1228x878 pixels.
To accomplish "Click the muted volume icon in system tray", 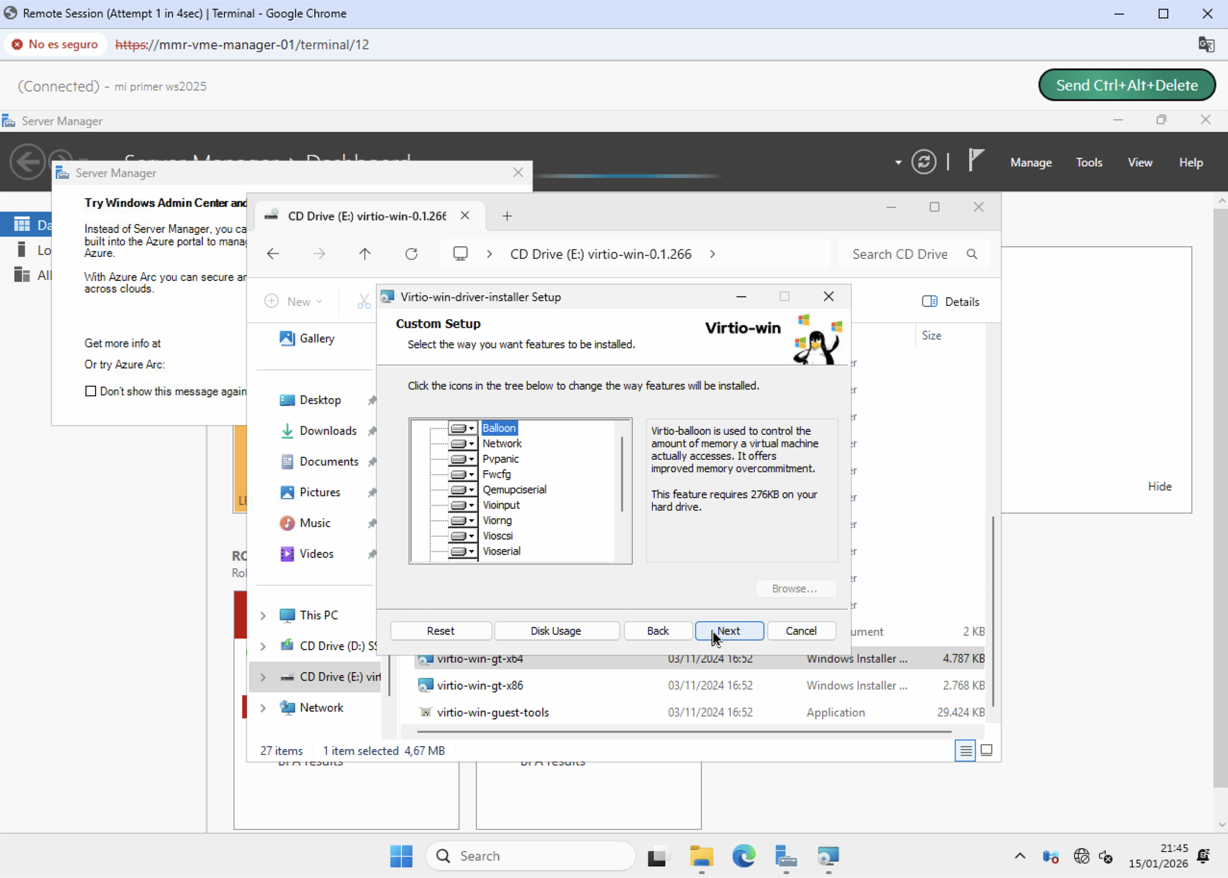I will point(1105,857).
